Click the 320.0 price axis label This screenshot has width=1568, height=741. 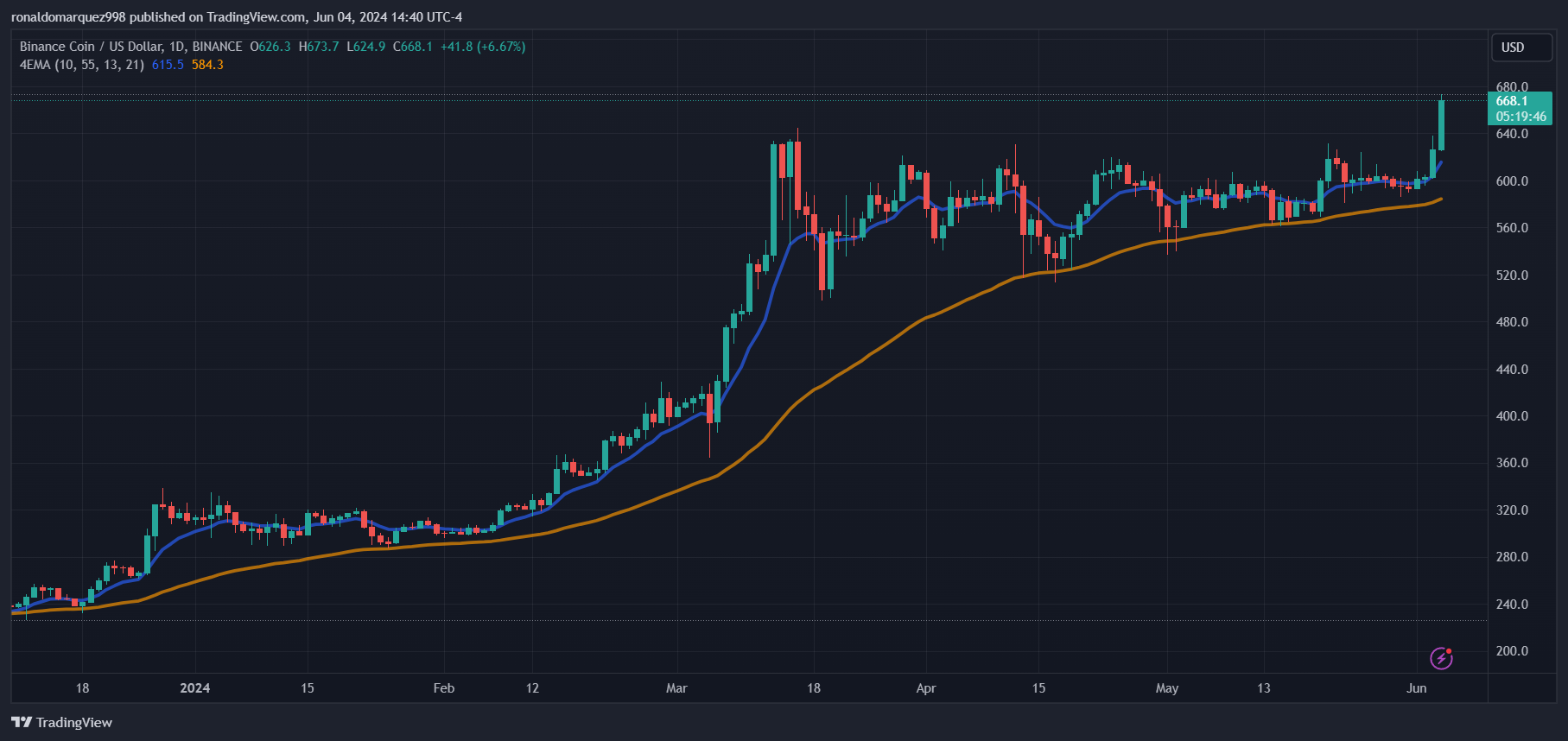coord(1512,510)
